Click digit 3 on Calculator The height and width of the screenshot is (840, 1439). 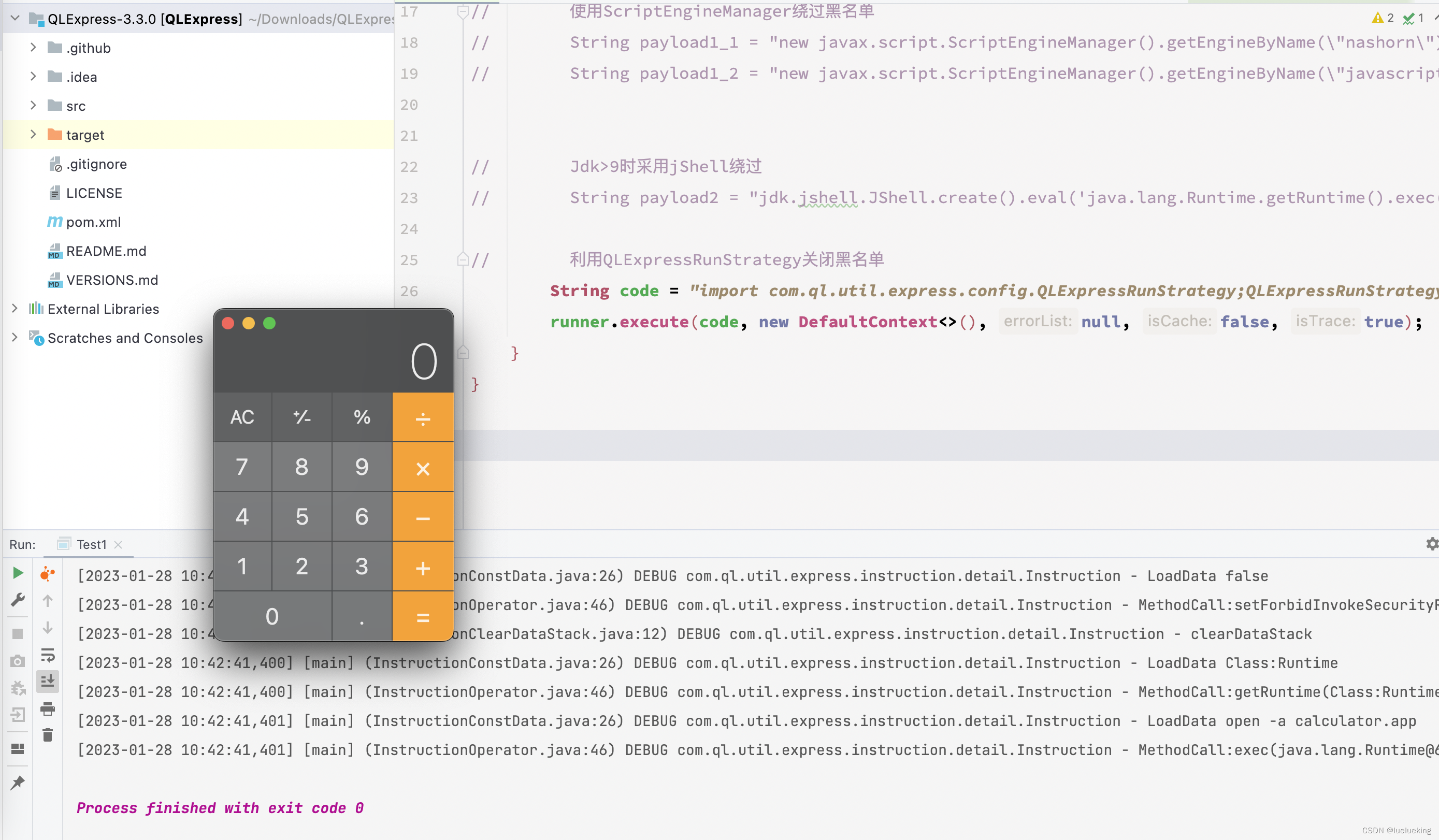pos(362,567)
